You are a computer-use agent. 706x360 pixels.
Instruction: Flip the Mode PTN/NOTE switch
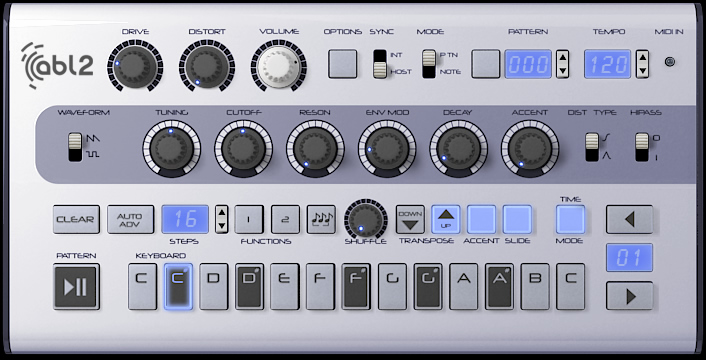429,64
